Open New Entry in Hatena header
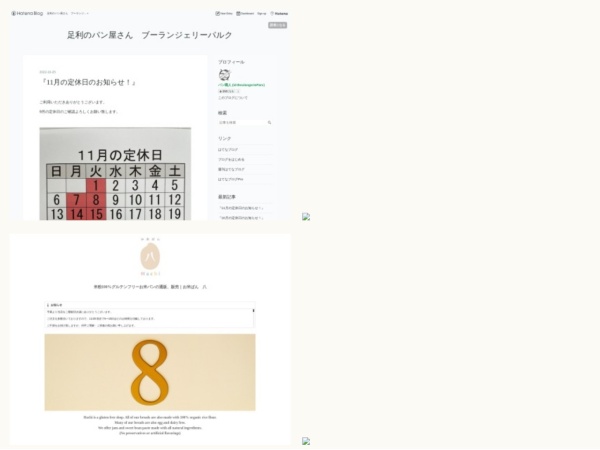Viewport: 600px width, 450px height. tap(224, 13)
